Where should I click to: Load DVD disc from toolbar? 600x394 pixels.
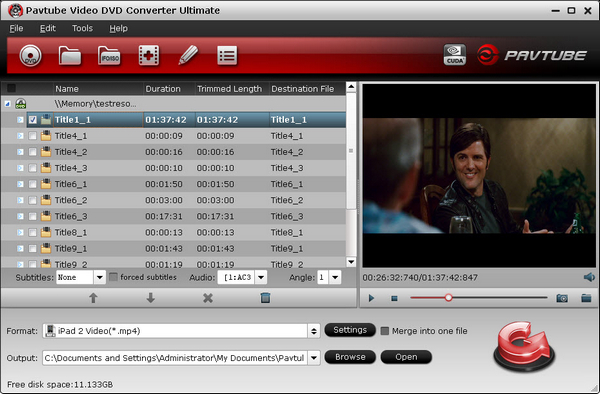pos(30,56)
